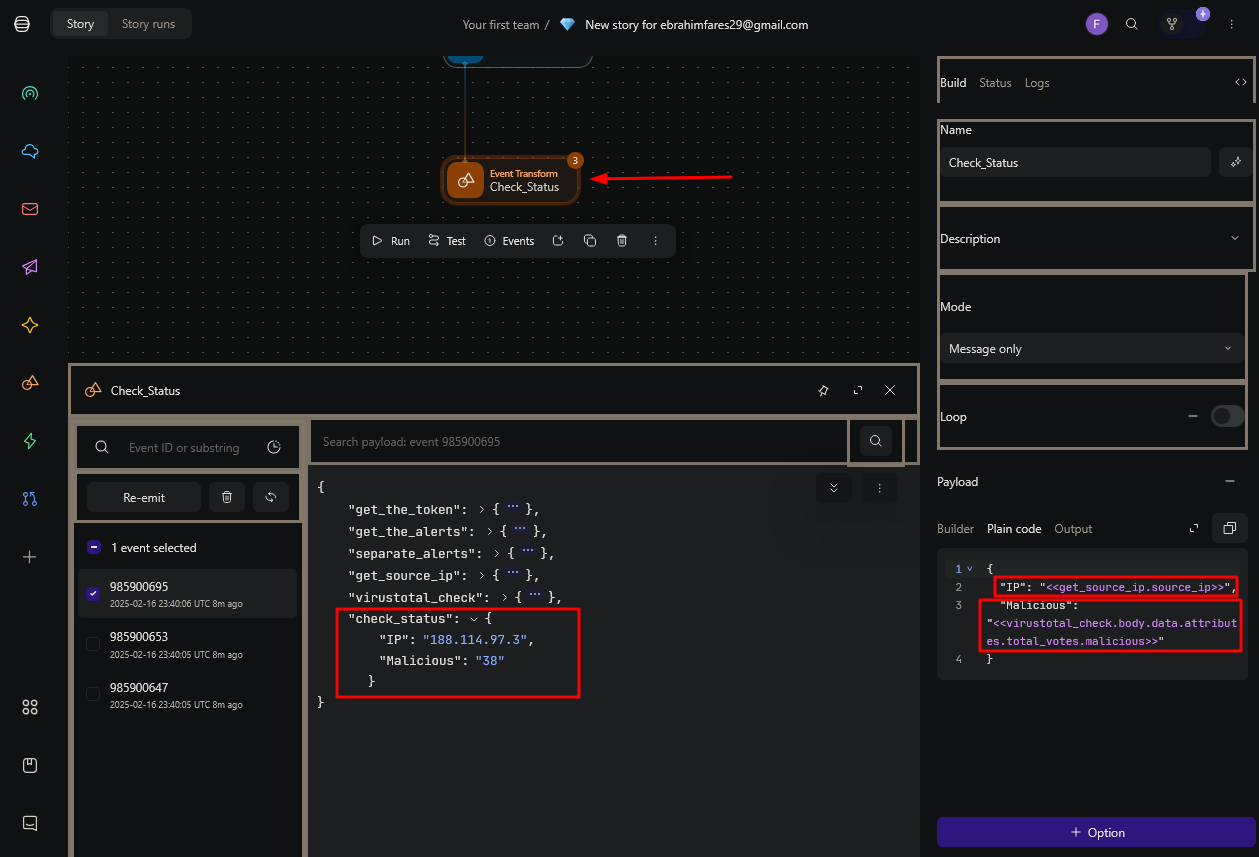Viewport: 1259px width, 857px height.
Task: Click the duplicate icon in the action toolbar
Action: 590,241
